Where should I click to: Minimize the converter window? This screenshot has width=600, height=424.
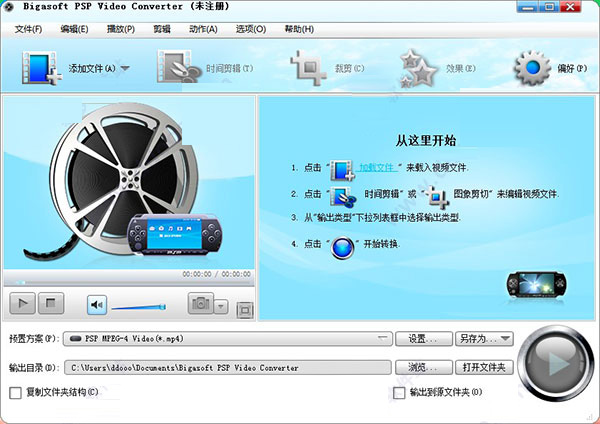click(x=527, y=7)
